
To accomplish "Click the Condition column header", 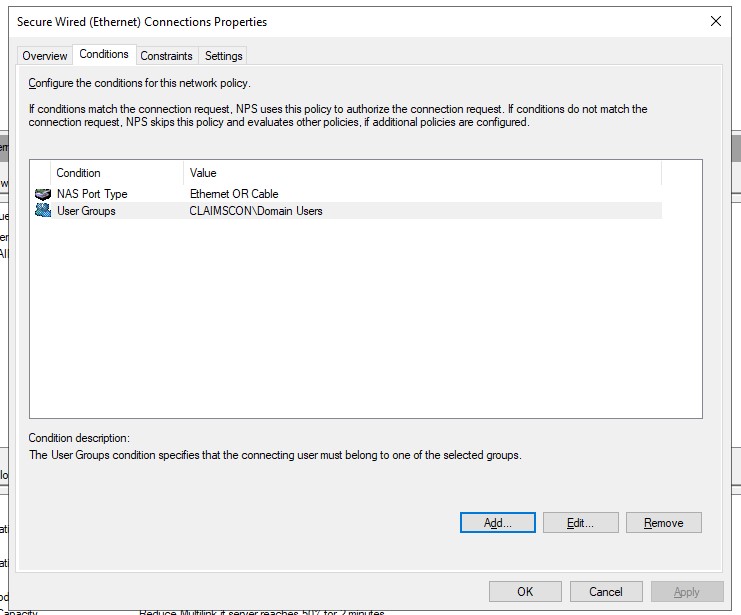I will (117, 173).
